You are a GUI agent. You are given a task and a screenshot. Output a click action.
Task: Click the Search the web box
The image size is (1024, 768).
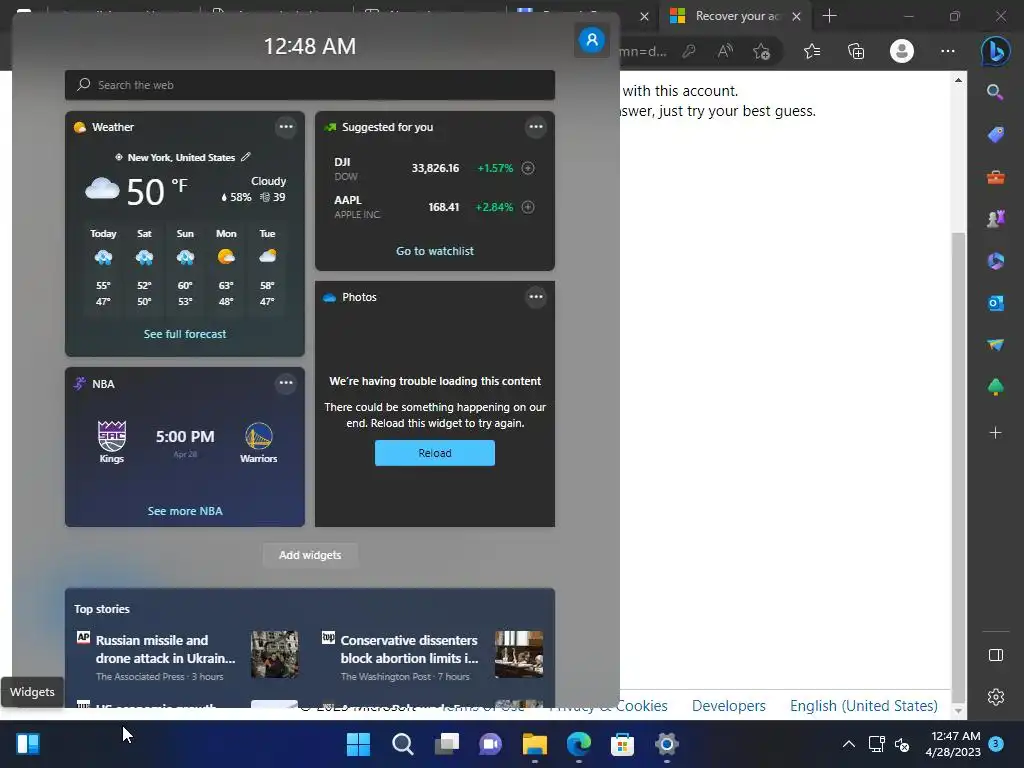(310, 85)
